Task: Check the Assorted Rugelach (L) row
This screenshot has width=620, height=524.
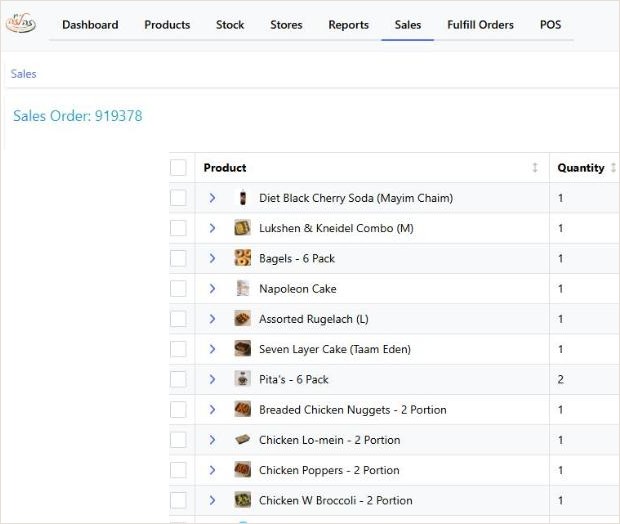Action: tap(178, 319)
